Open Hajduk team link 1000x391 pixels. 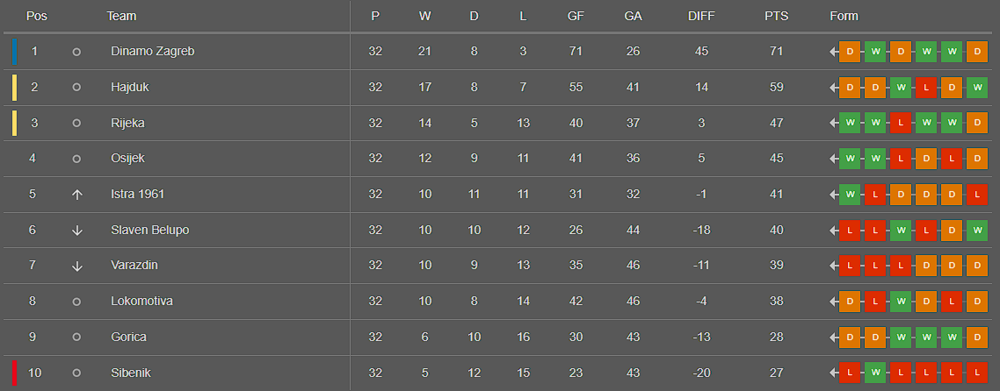[129, 87]
